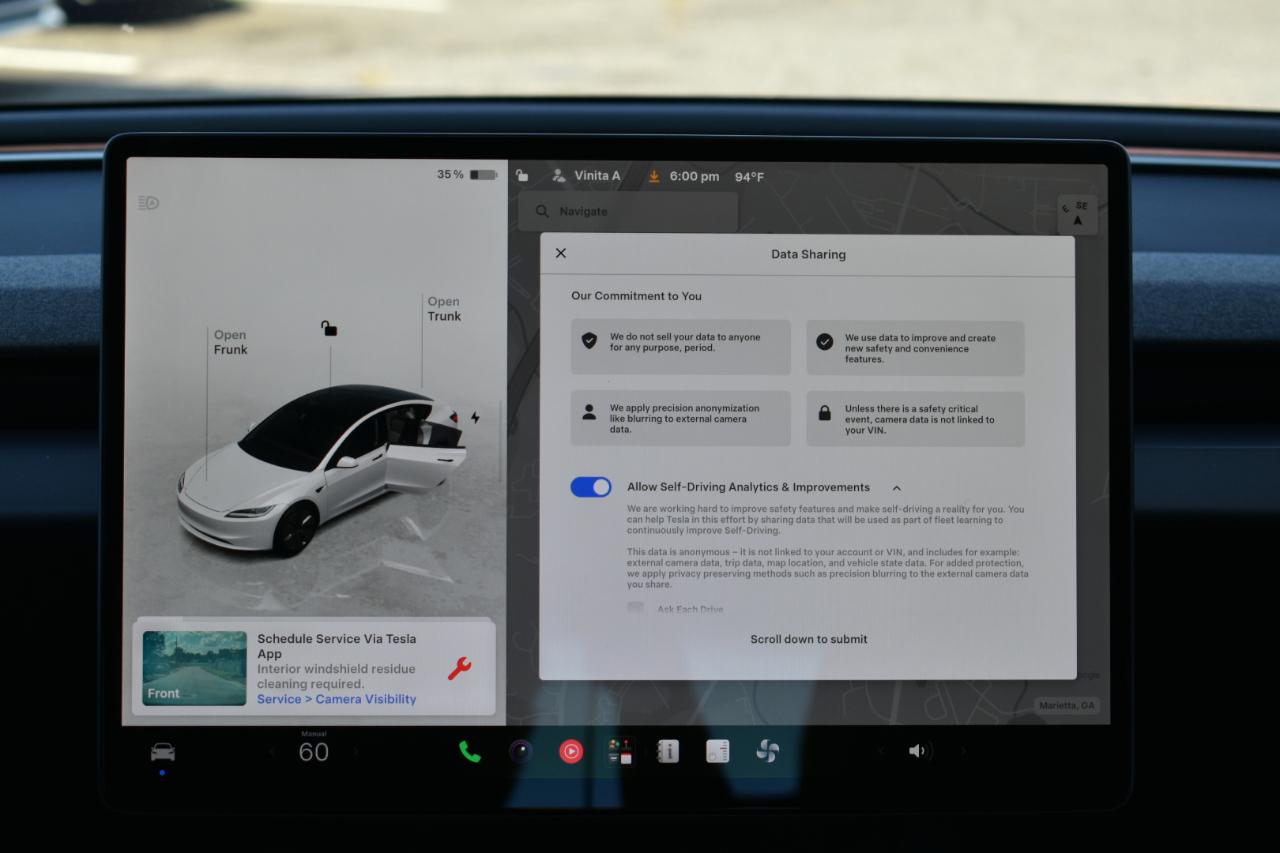1280x853 pixels.
Task: Tap the checkmark icon on safety features card
Action: (x=824, y=342)
